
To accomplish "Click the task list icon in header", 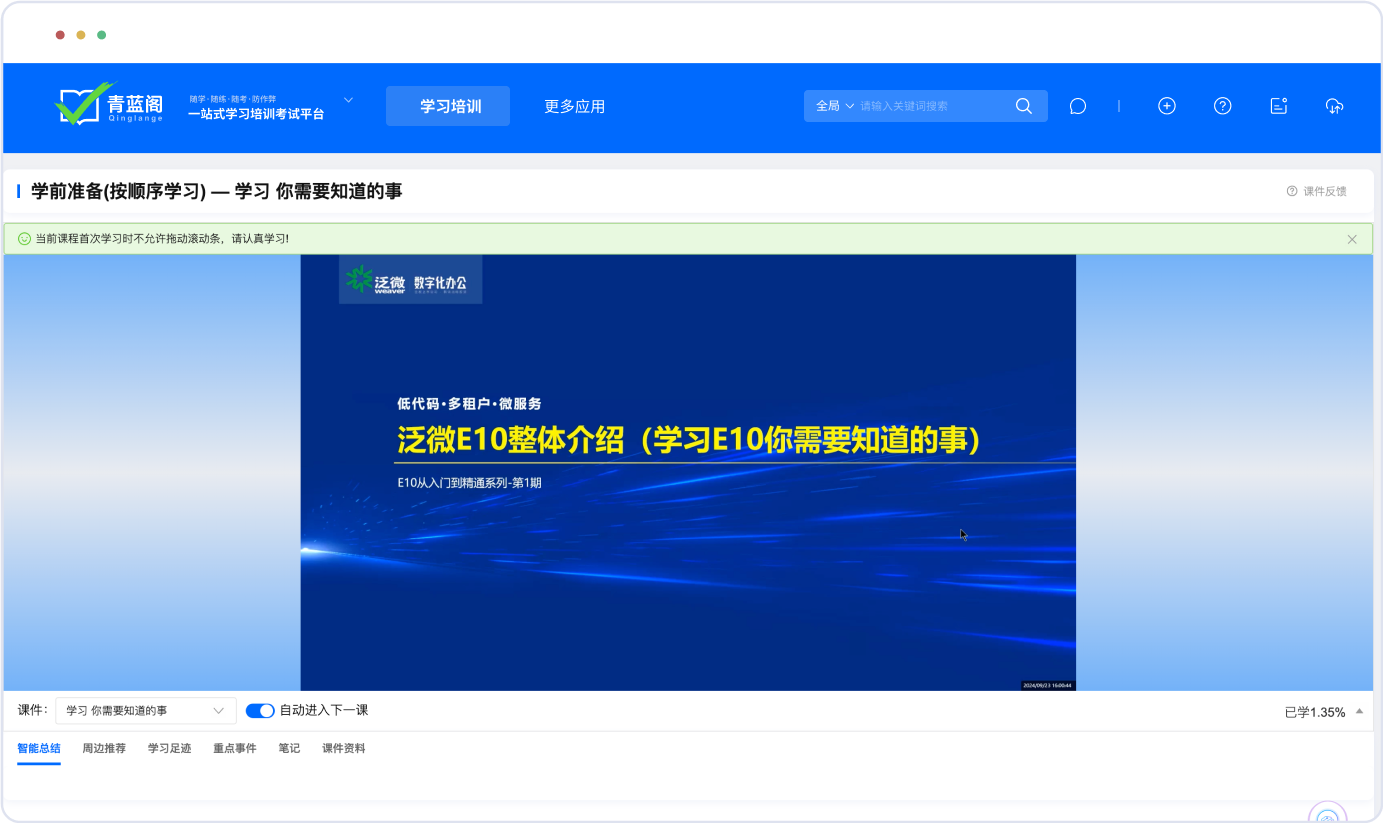I will point(1278,106).
